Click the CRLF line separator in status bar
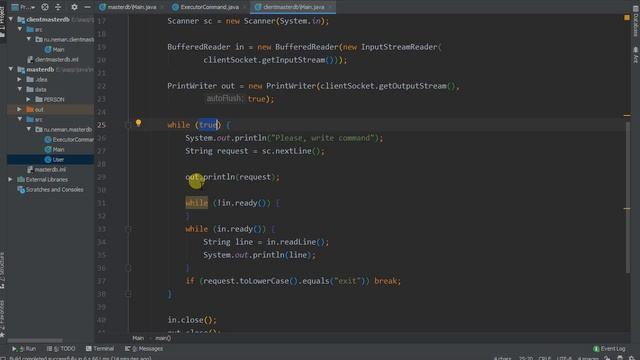 (544, 358)
